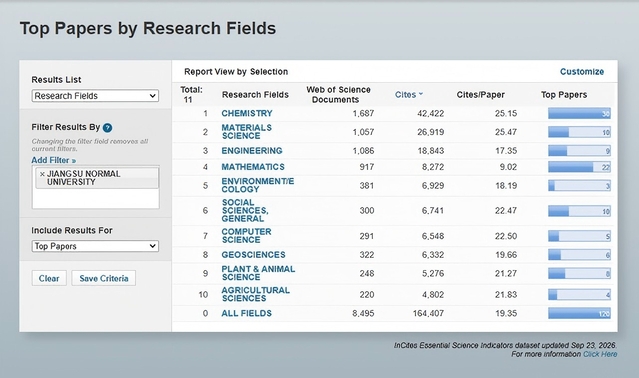
Task: Click inside the filter list box
Action: pos(95,198)
